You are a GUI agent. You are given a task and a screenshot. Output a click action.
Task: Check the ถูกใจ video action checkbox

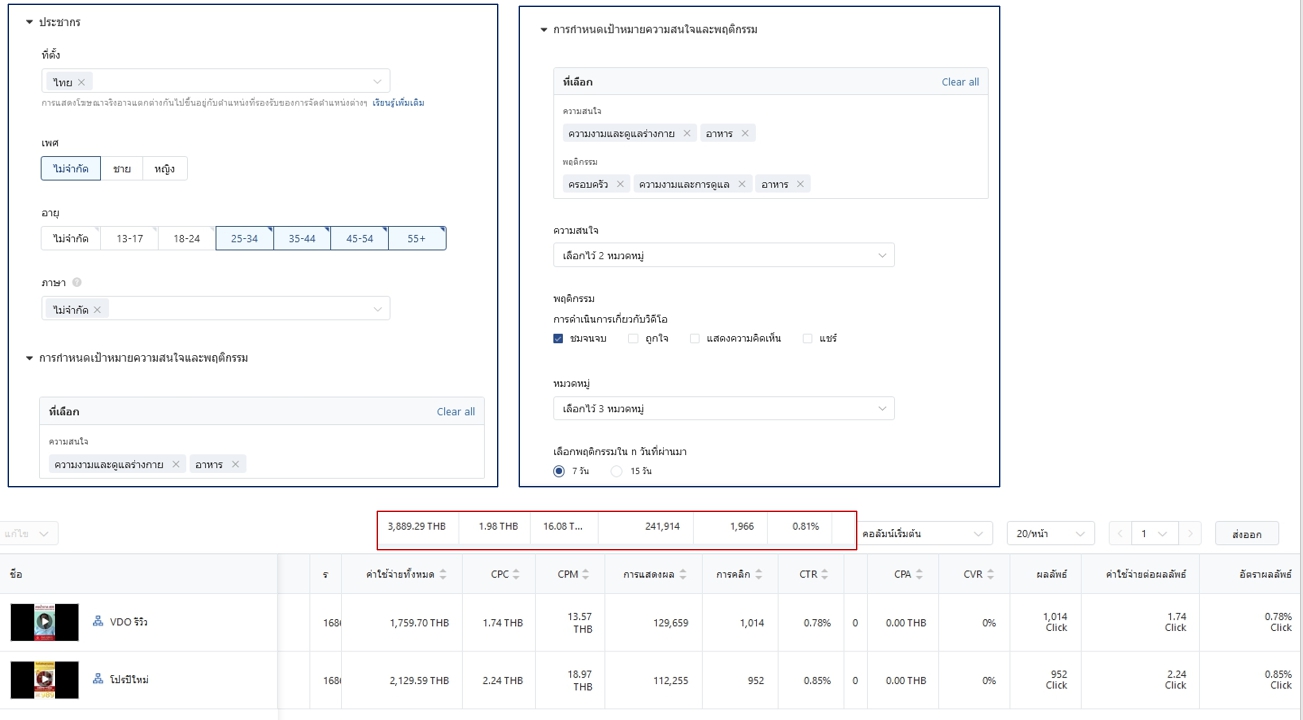(x=633, y=339)
